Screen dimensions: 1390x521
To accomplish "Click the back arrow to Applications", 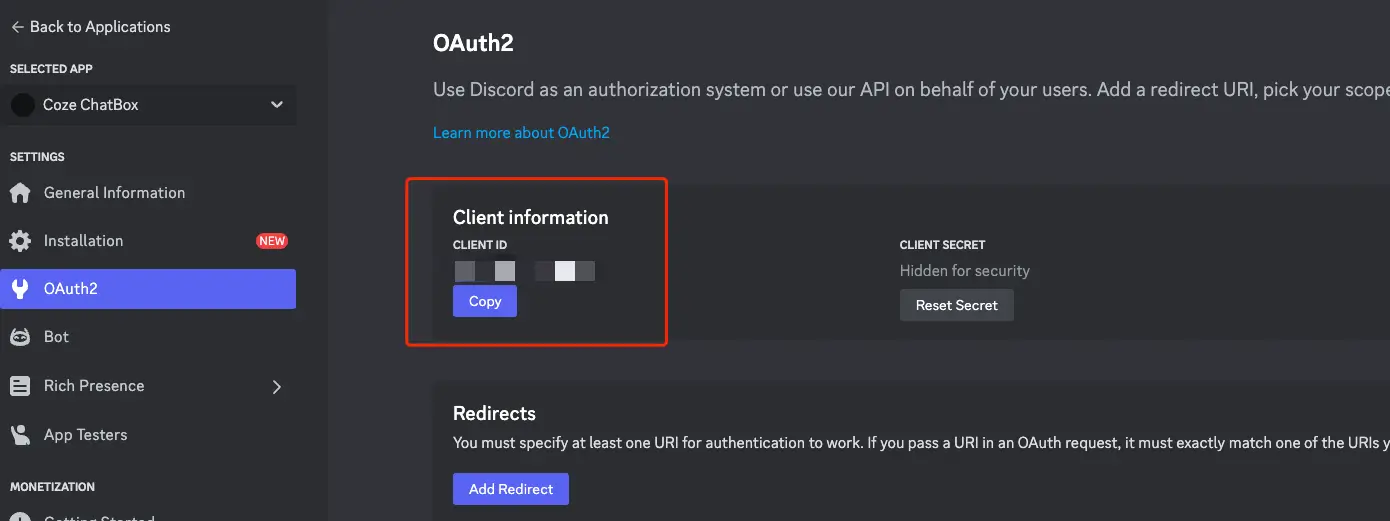I will click(17, 27).
